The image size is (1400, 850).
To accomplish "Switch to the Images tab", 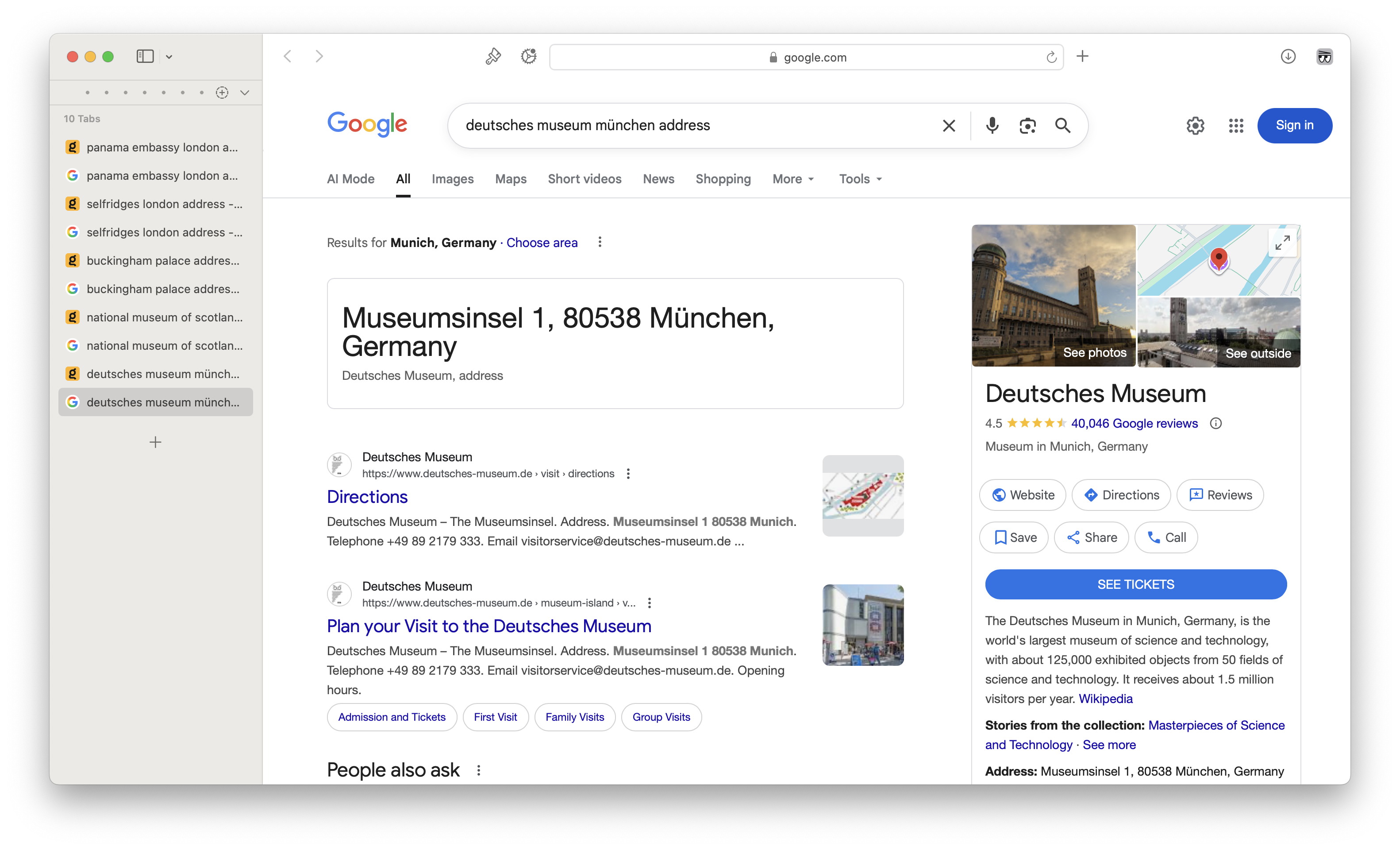I will [x=452, y=179].
